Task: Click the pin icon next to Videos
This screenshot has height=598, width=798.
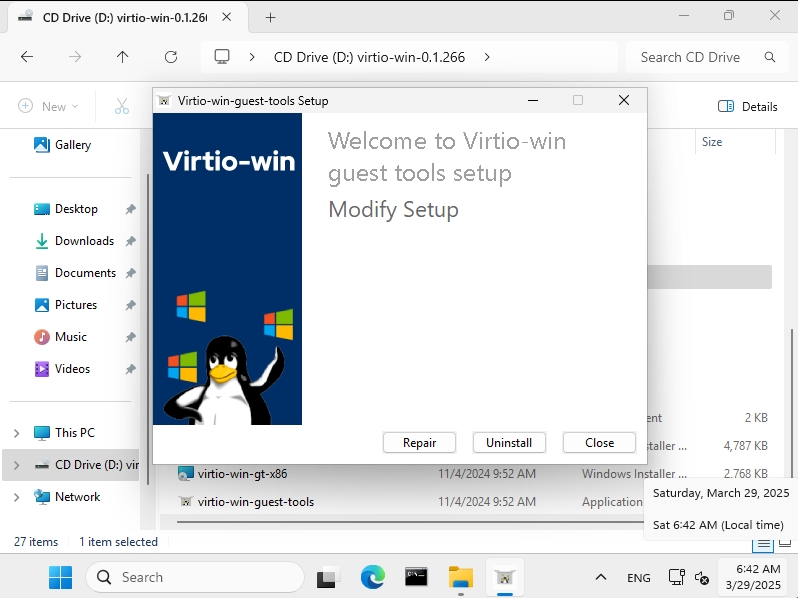Action: tap(131, 369)
